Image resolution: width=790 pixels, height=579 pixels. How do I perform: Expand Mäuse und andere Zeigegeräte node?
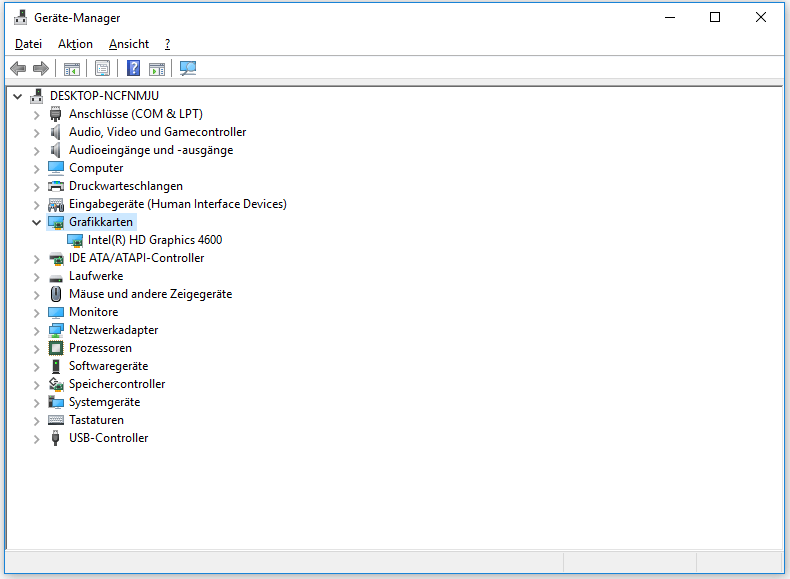pyautogui.click(x=36, y=295)
